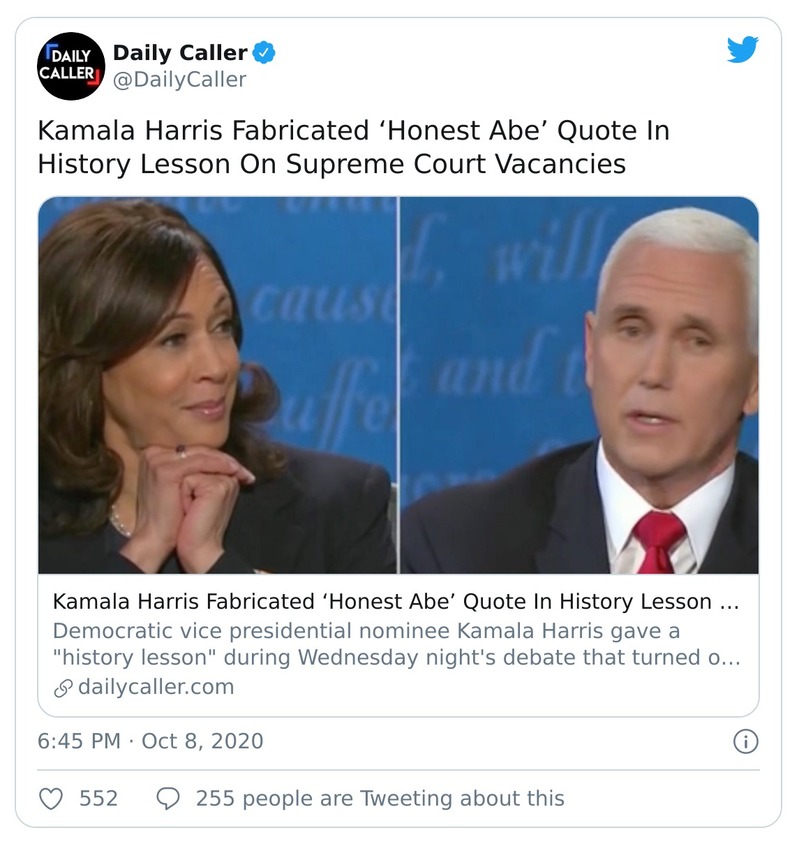The image size is (799, 844).
Task: Open the @DailyCaller handle link
Action: click(x=179, y=80)
